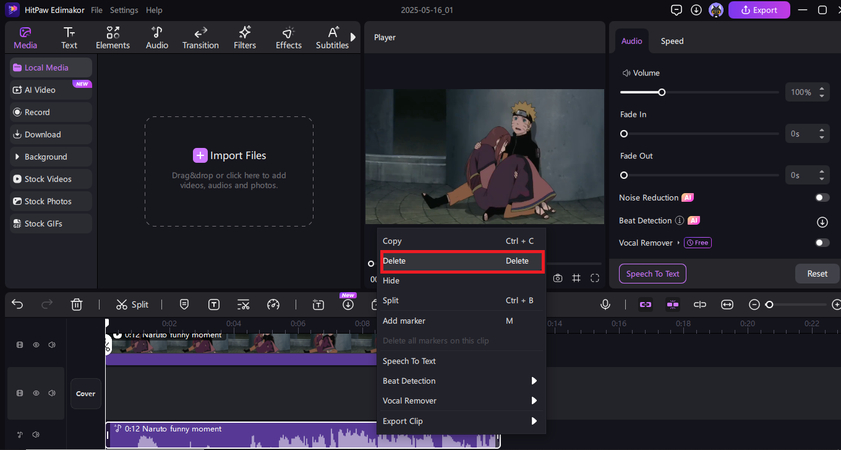Toggle eye visibility of top video track
The height and width of the screenshot is (450, 841).
[36, 345]
